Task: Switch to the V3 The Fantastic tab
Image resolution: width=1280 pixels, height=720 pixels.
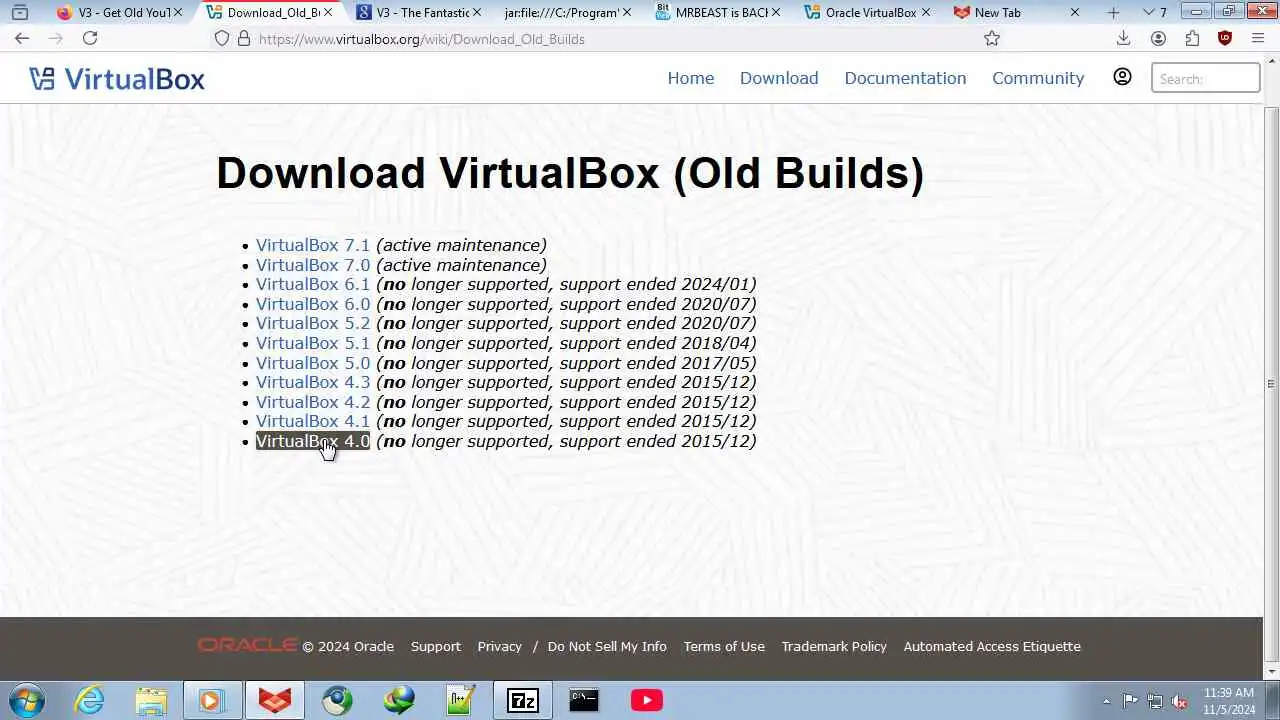Action: click(420, 12)
